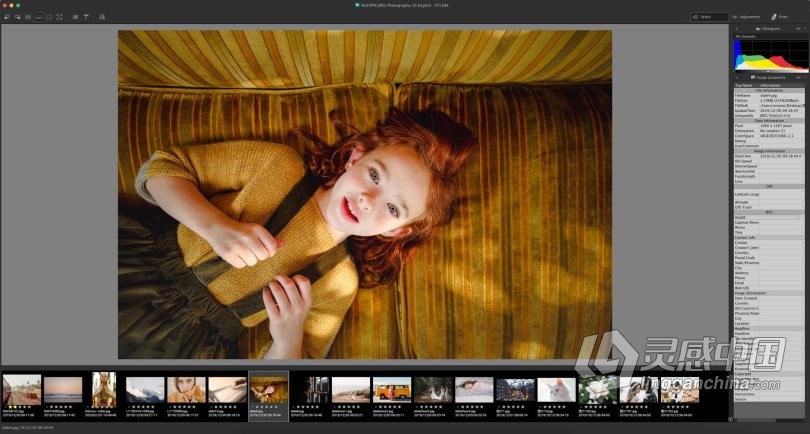Open the Print section tab

tap(781, 17)
